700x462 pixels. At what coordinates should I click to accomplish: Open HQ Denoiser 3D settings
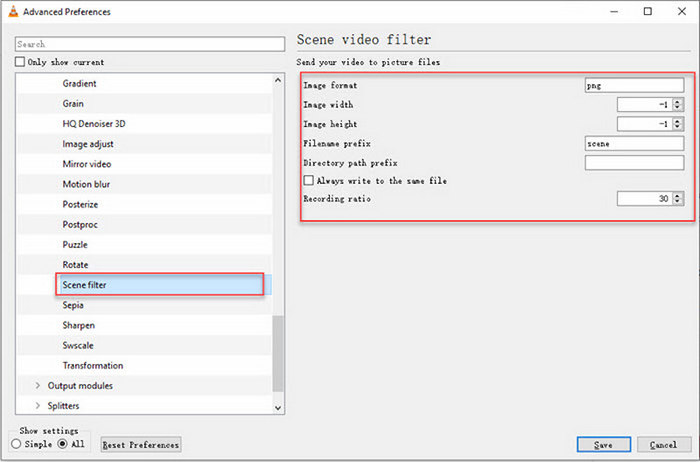(93, 124)
